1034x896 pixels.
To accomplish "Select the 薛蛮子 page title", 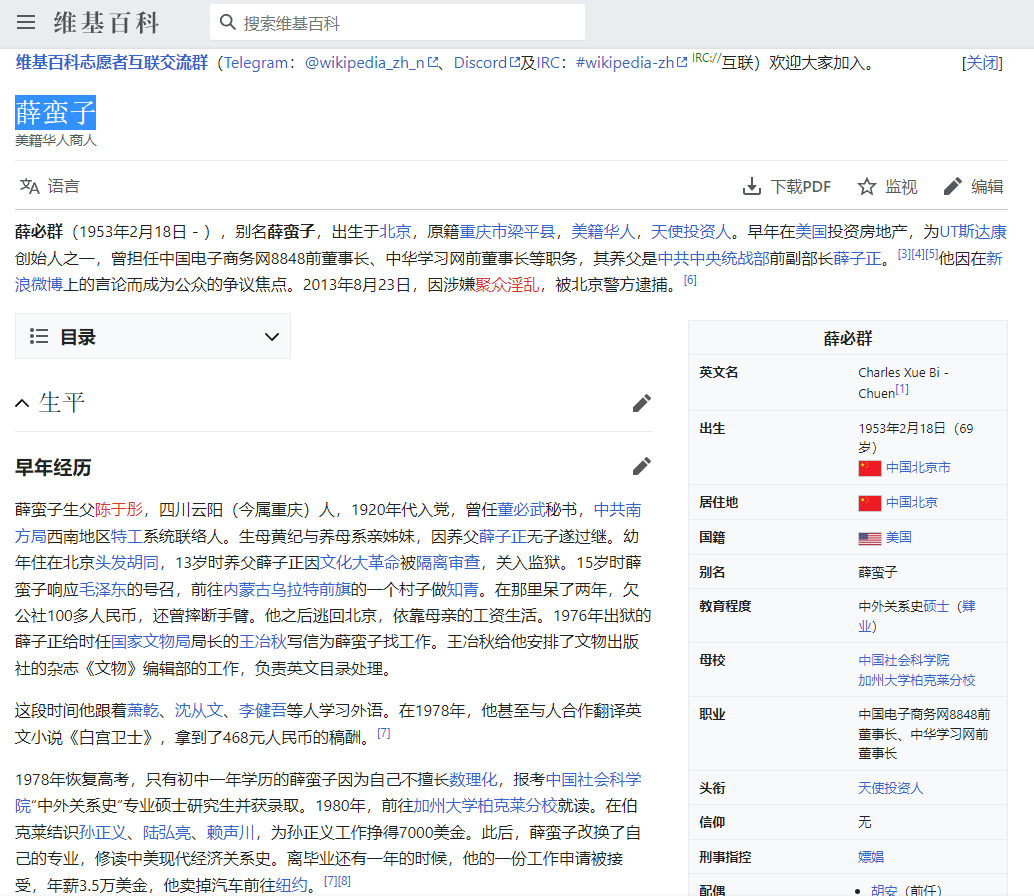I will [55, 113].
